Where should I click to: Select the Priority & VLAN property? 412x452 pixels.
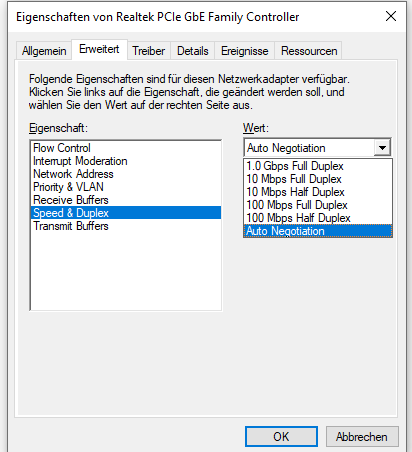coord(126,187)
